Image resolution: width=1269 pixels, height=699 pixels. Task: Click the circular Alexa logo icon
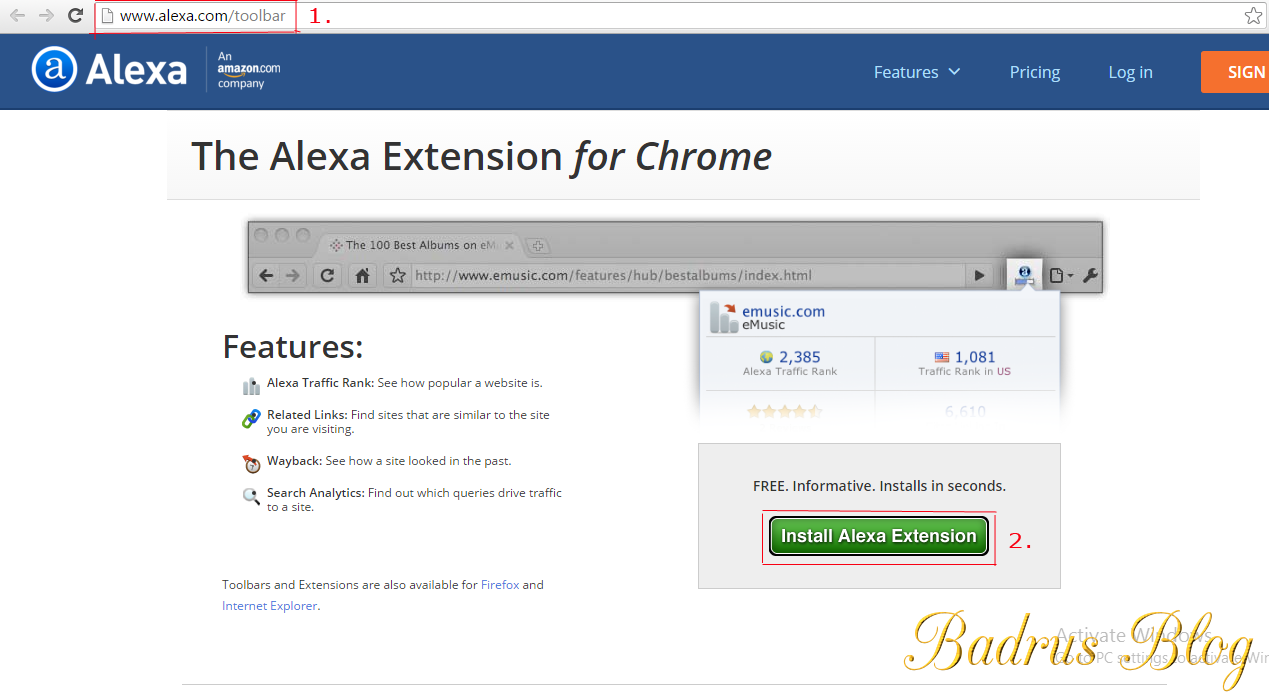click(x=53, y=69)
